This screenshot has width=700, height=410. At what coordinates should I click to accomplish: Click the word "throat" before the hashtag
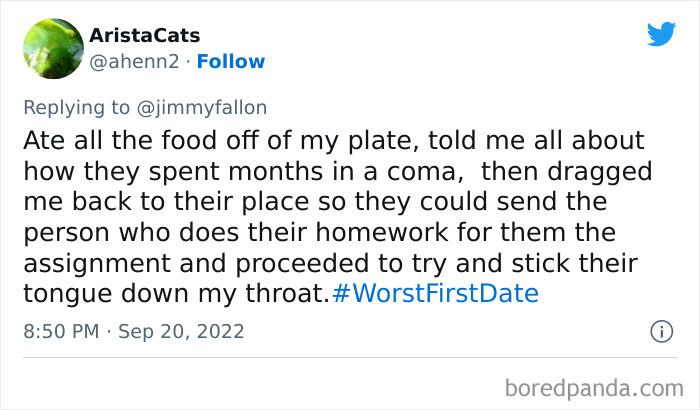(290, 295)
